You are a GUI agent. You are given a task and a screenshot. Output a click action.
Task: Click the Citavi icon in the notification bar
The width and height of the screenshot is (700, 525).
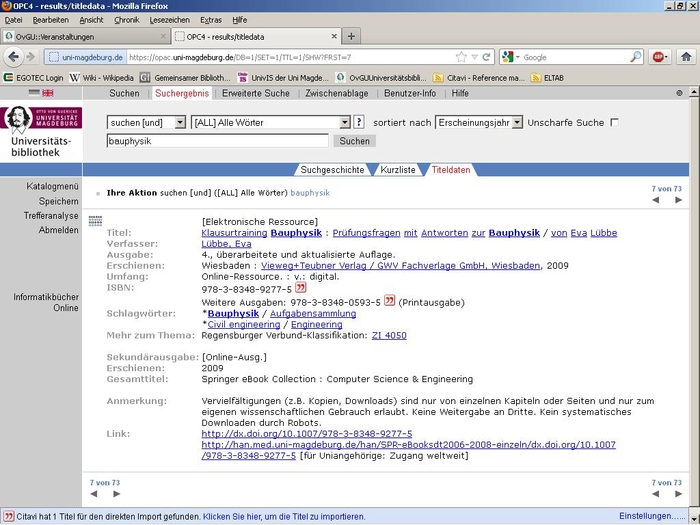click(8, 516)
